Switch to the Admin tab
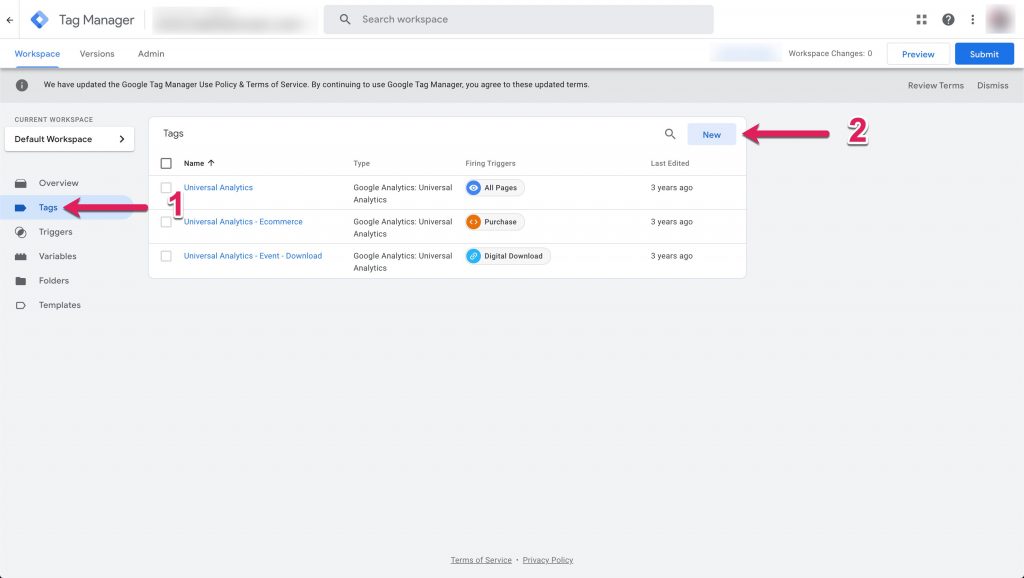The width and height of the screenshot is (1024, 578). point(151,54)
